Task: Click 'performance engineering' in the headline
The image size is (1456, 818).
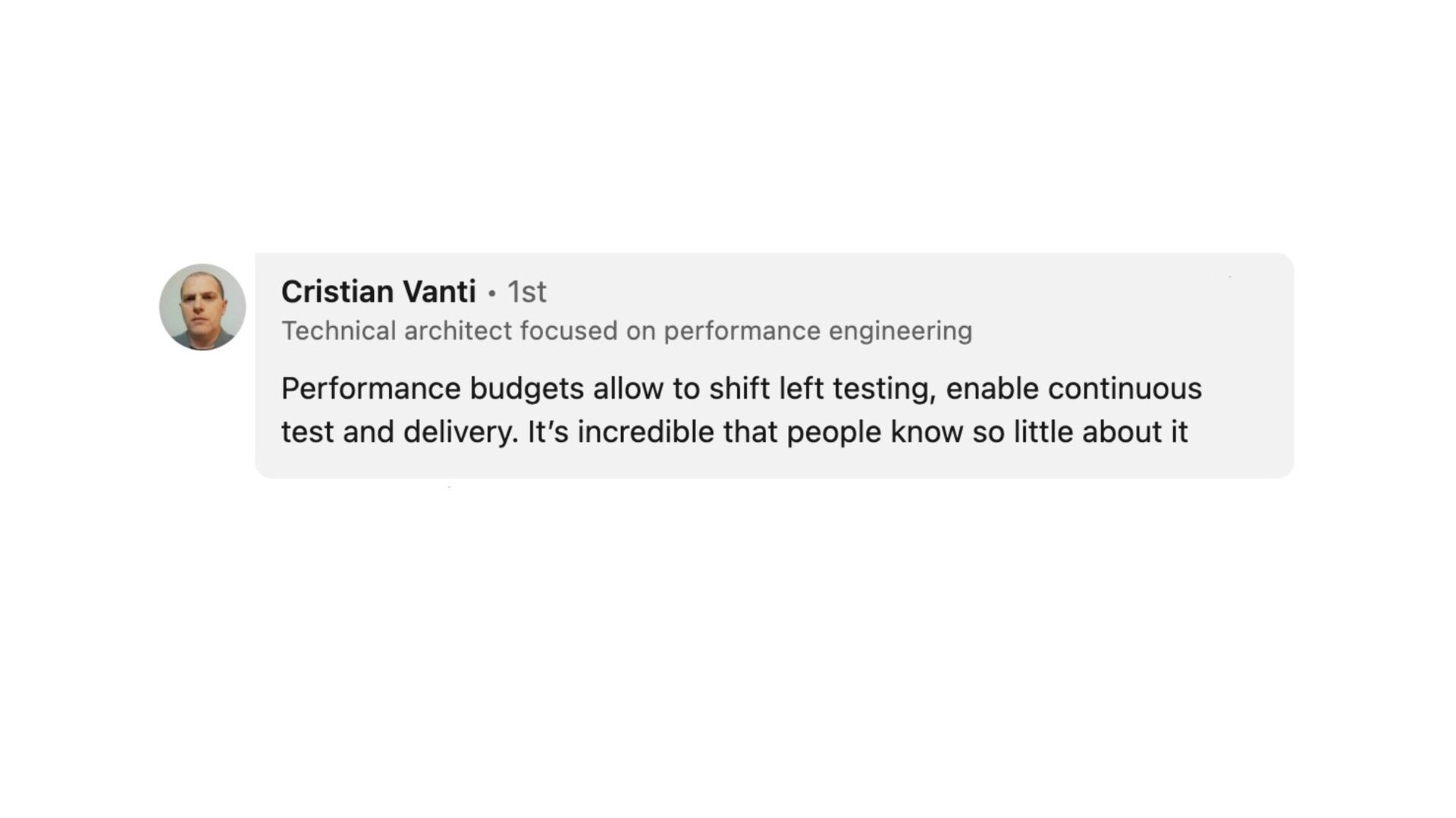Action: coord(817,331)
